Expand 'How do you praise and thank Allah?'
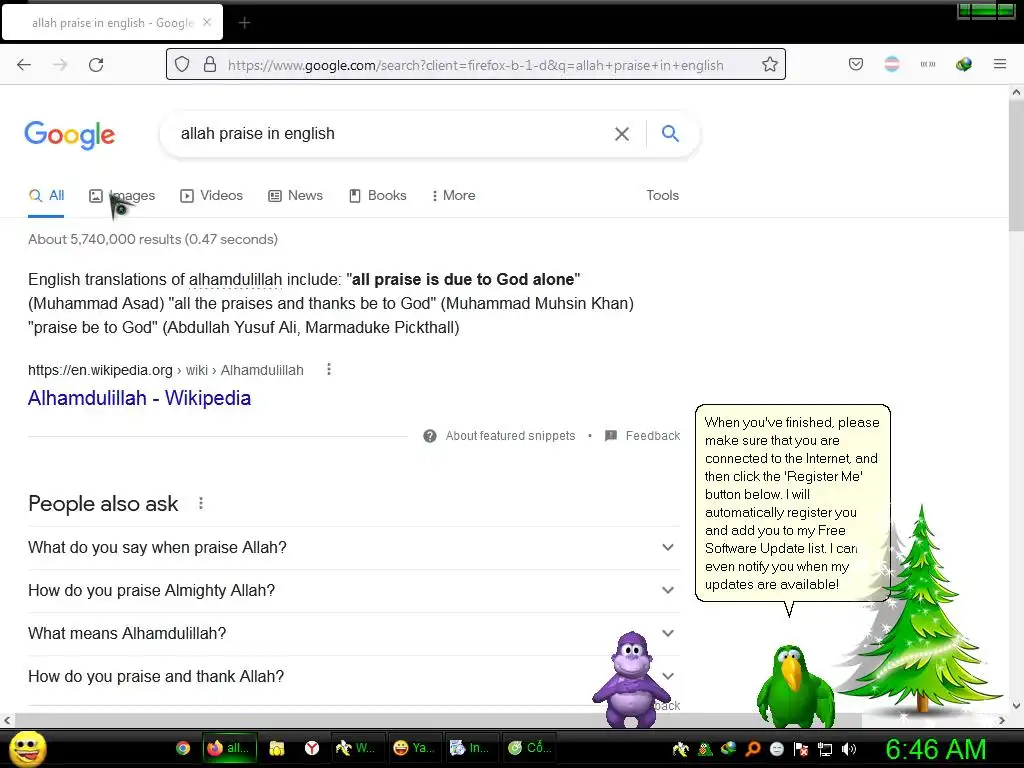The height and width of the screenshot is (768, 1024). [353, 677]
